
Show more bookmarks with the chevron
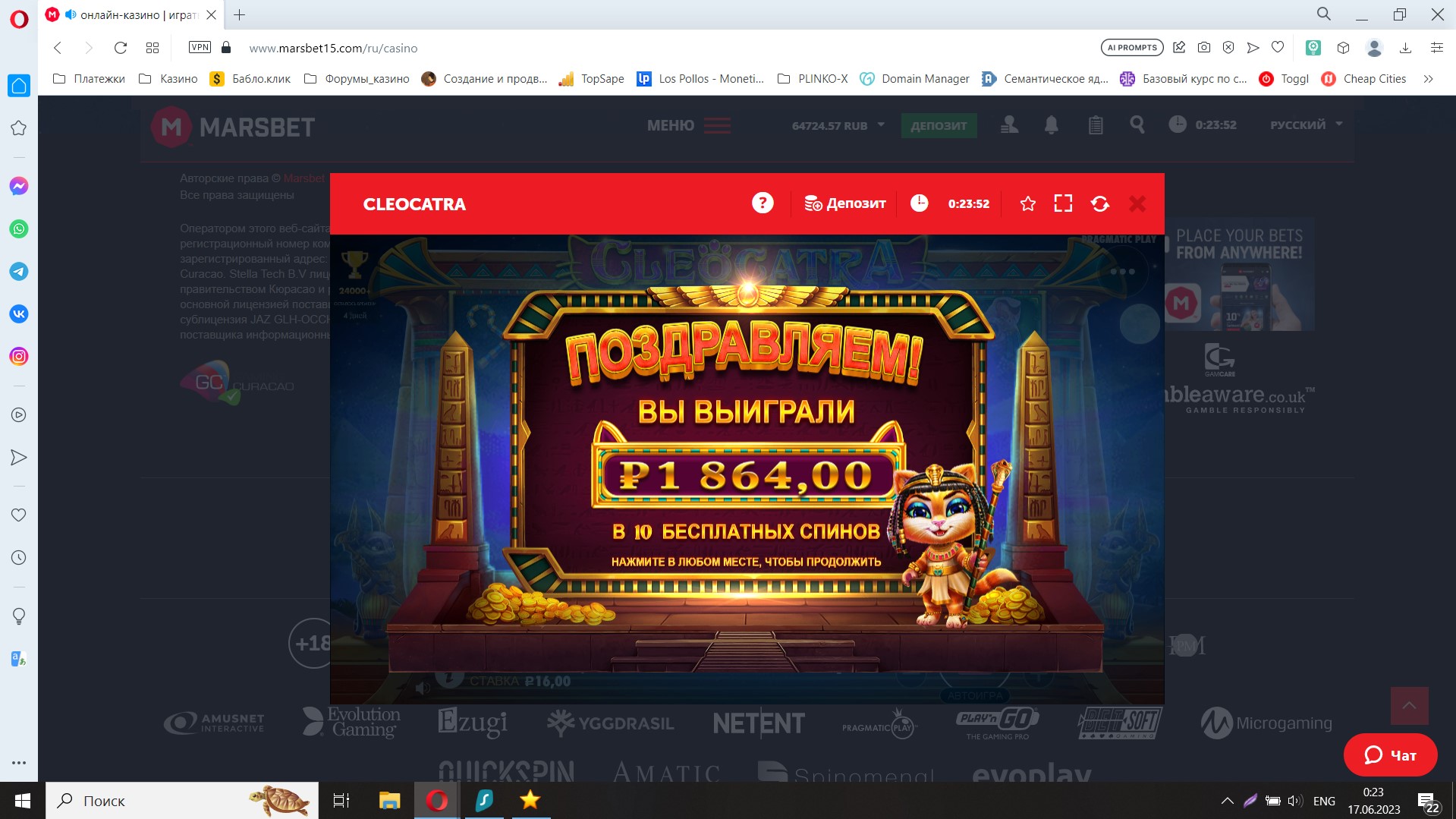(1428, 79)
